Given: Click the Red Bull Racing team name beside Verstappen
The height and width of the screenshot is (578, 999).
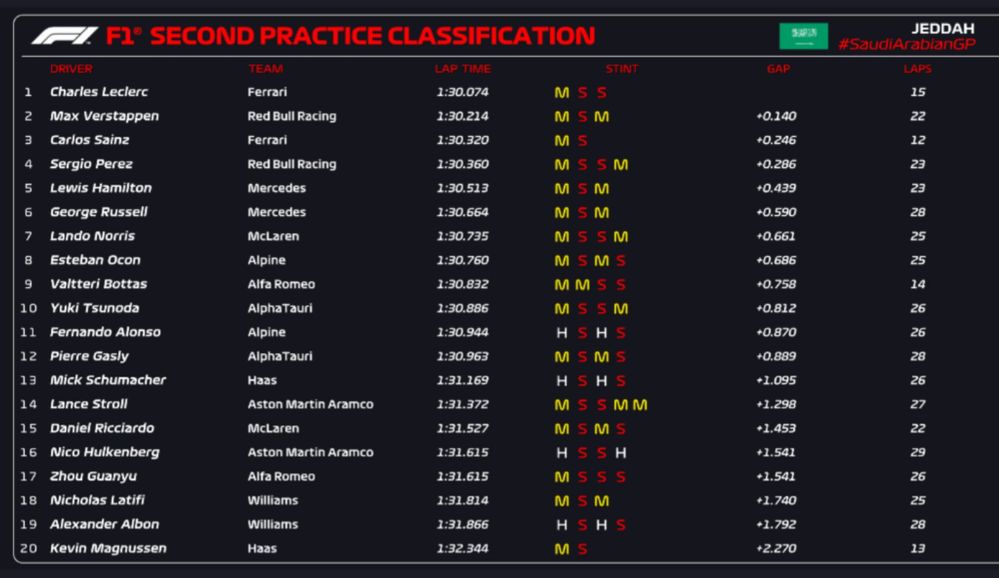Looking at the screenshot, I should click(292, 116).
